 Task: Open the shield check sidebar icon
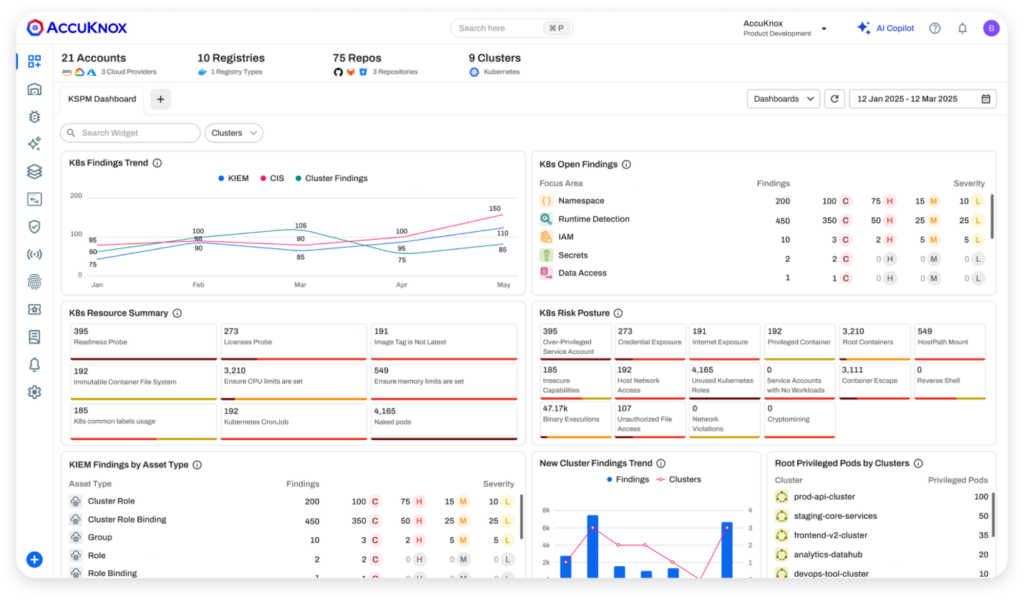click(34, 227)
